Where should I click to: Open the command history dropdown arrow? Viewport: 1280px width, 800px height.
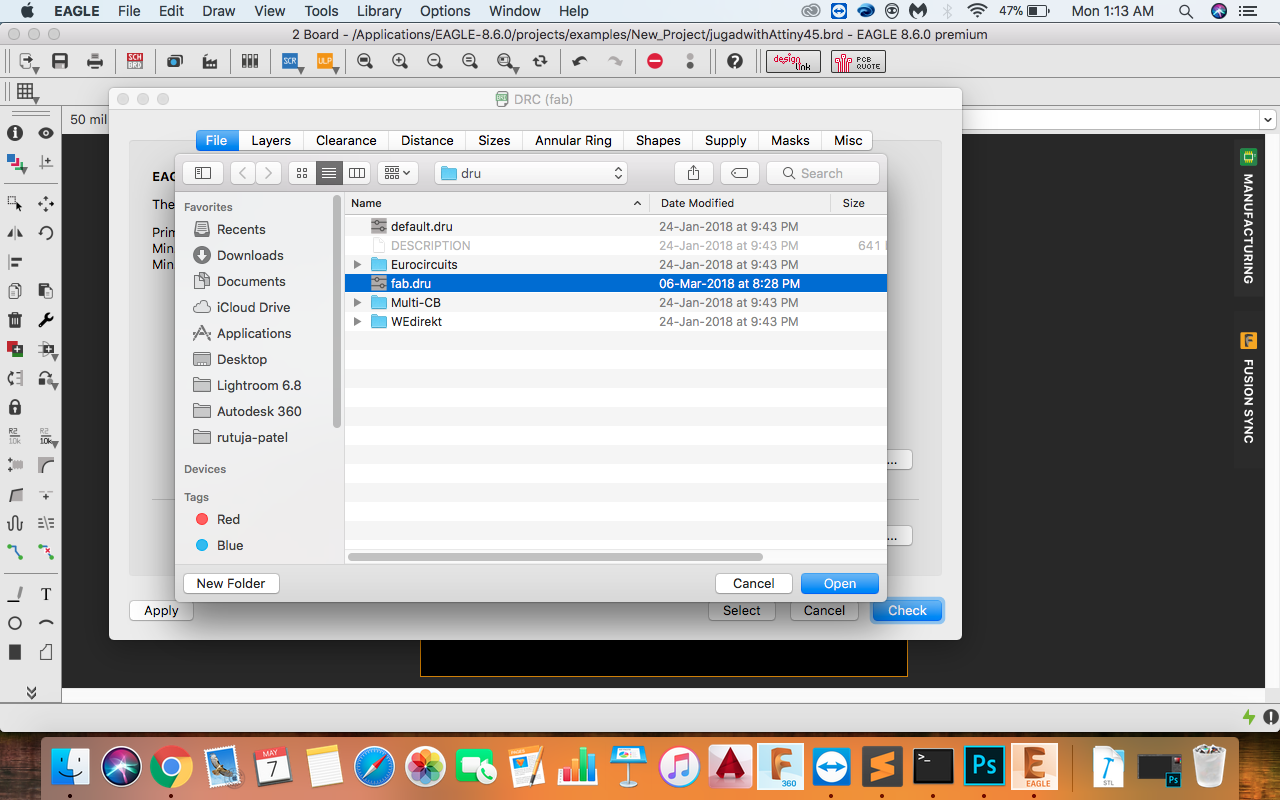[x=1269, y=120]
